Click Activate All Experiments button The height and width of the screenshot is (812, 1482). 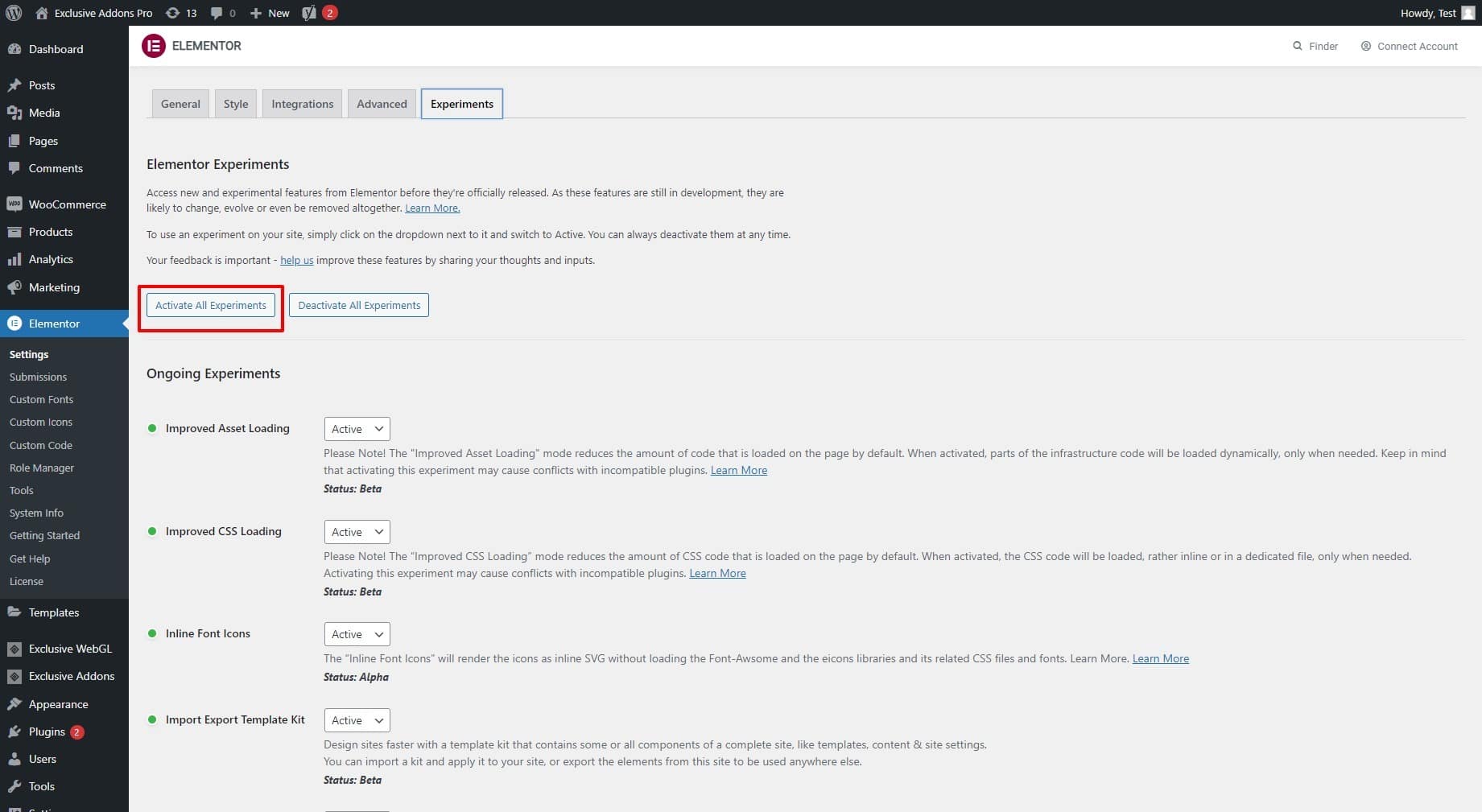[x=211, y=305]
